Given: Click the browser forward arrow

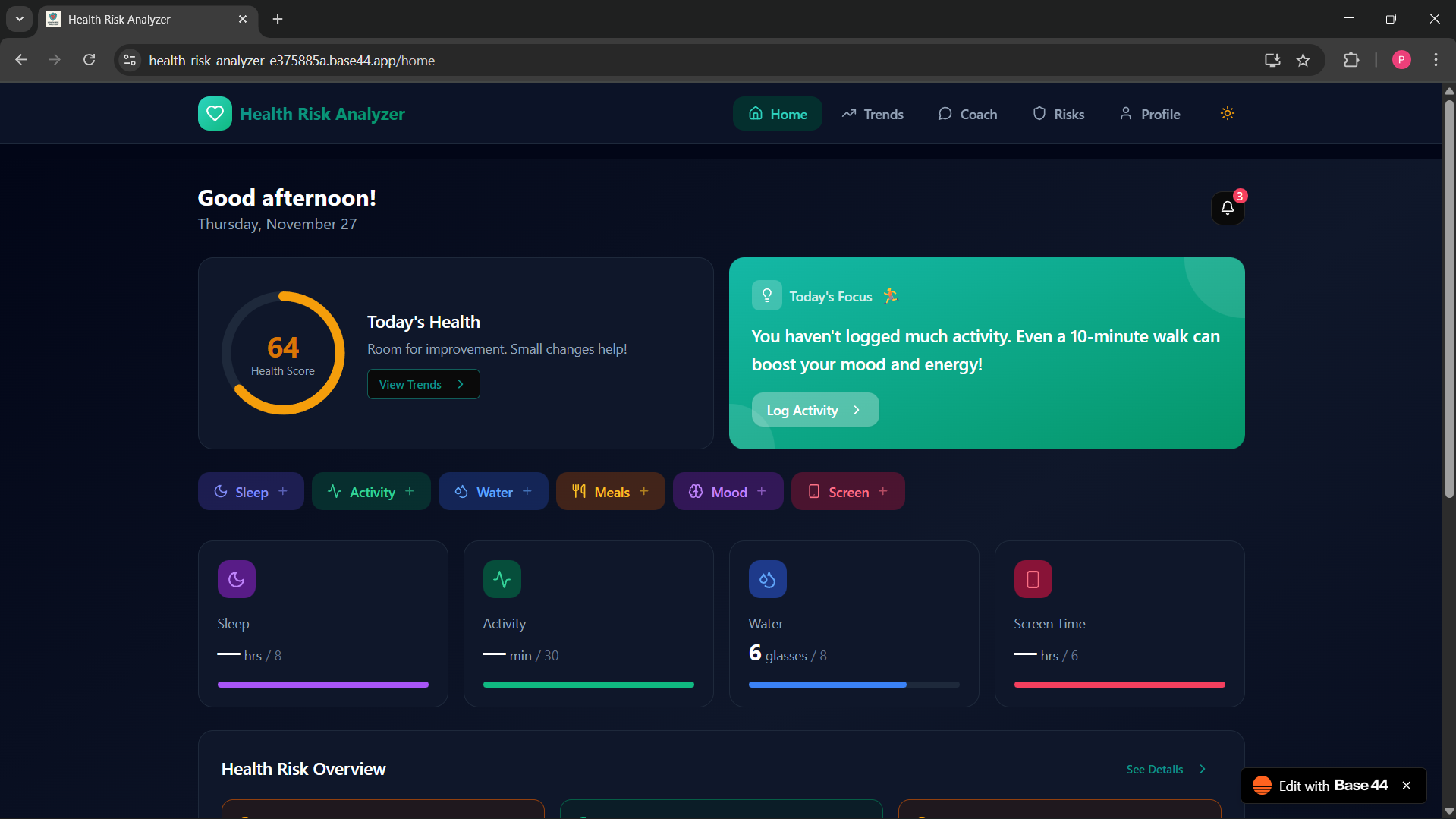Looking at the screenshot, I should coord(55,60).
